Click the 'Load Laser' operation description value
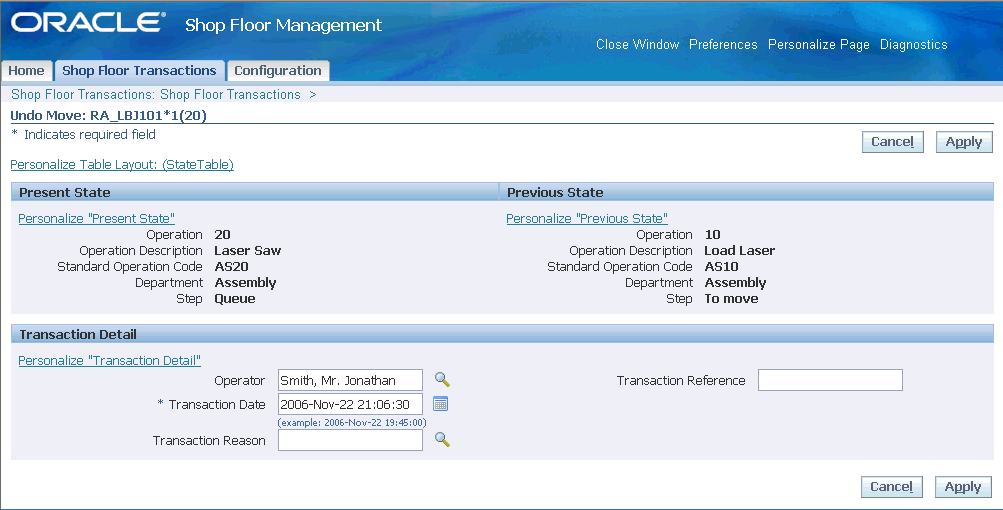Image resolution: width=1003 pixels, height=510 pixels. click(x=739, y=250)
